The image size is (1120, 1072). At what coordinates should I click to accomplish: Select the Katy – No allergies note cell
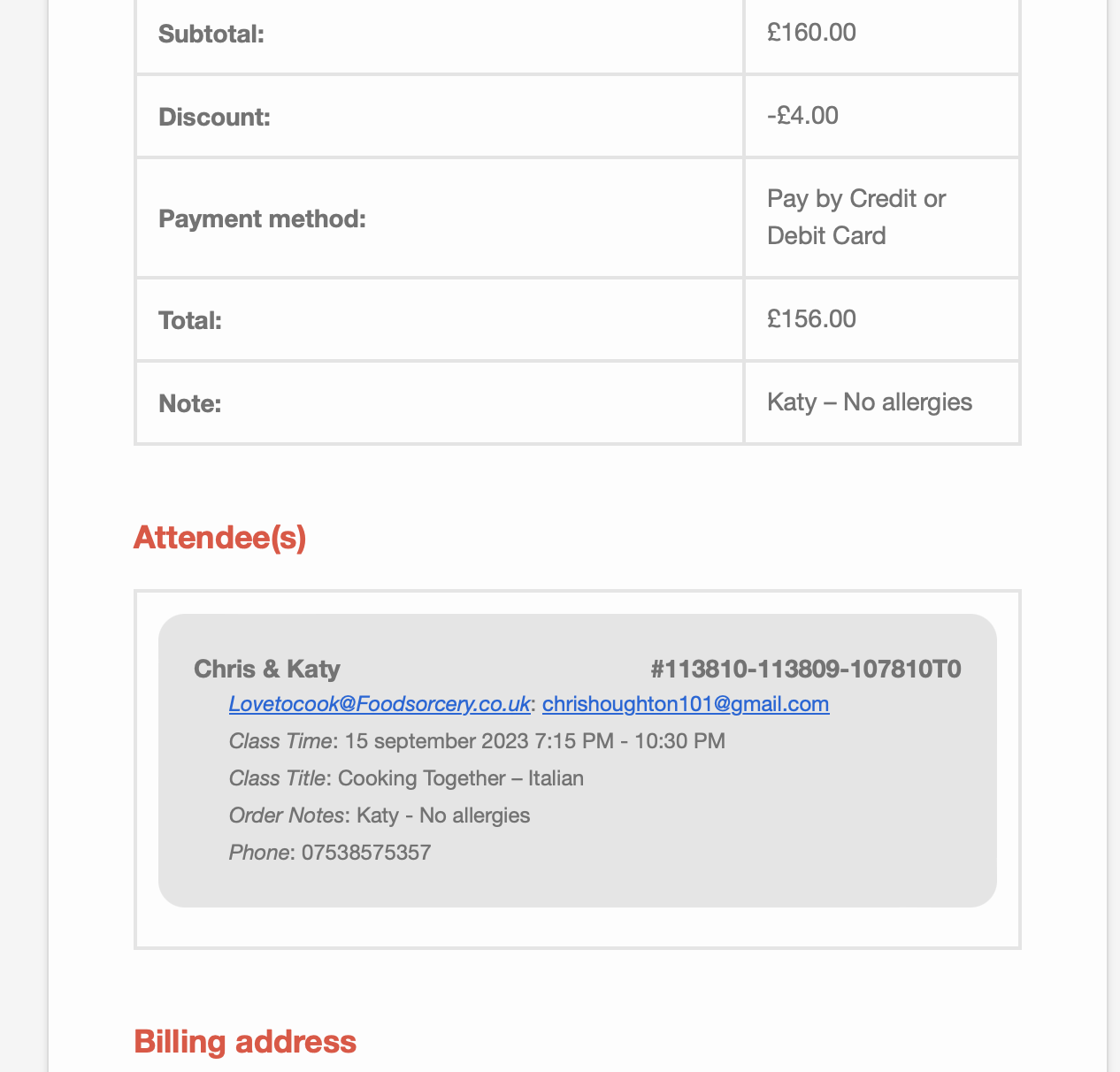click(x=882, y=402)
